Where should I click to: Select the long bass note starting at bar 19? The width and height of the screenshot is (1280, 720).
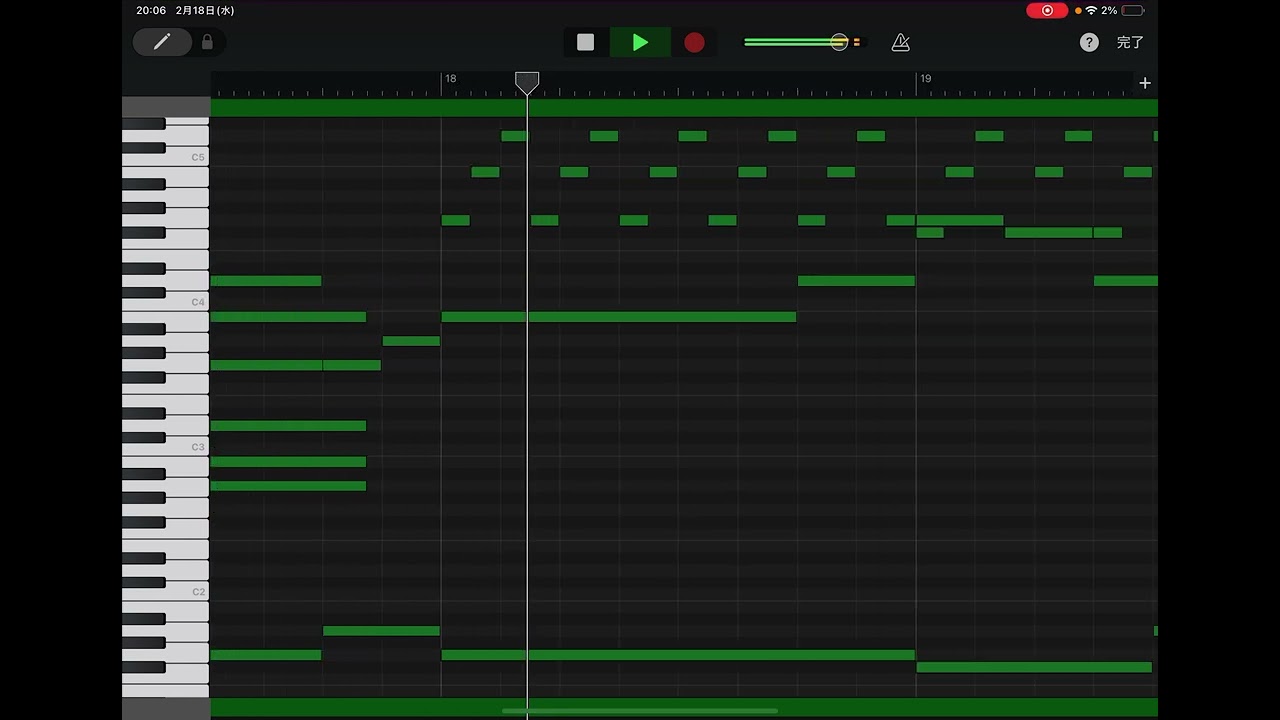[1034, 667]
